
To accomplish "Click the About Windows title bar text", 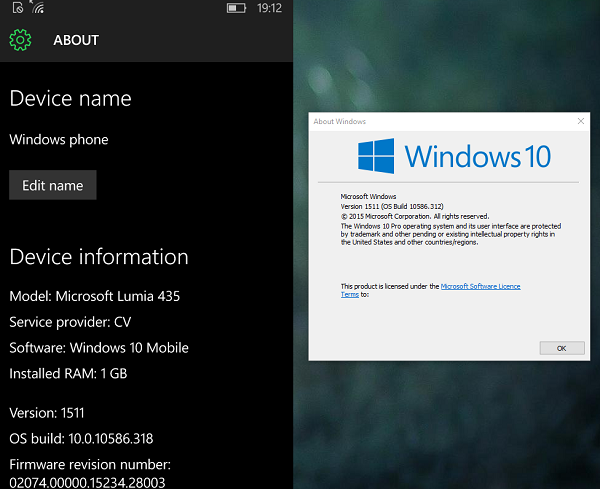I will [339, 121].
